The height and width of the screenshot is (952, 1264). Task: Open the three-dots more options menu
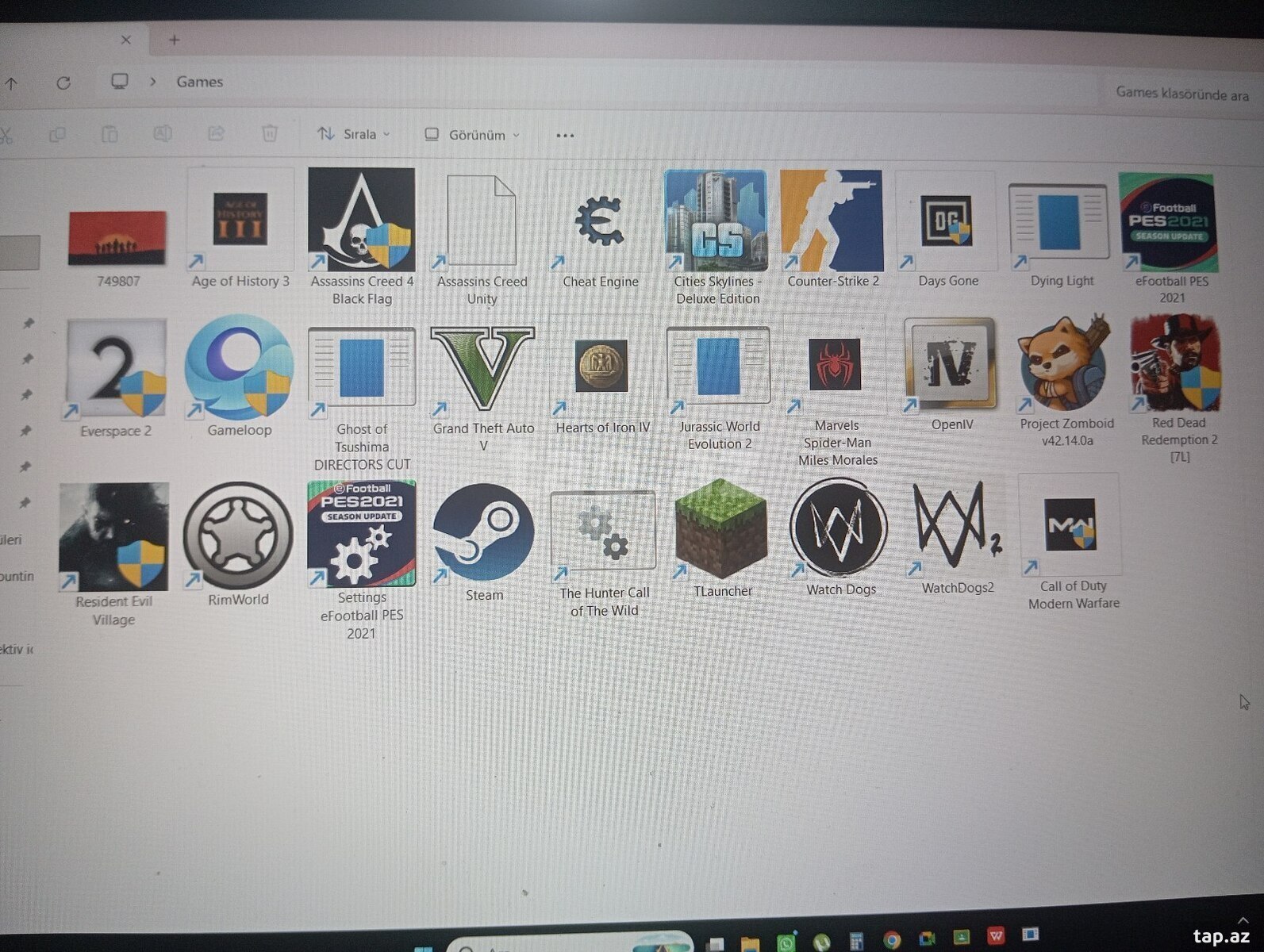[x=565, y=136]
